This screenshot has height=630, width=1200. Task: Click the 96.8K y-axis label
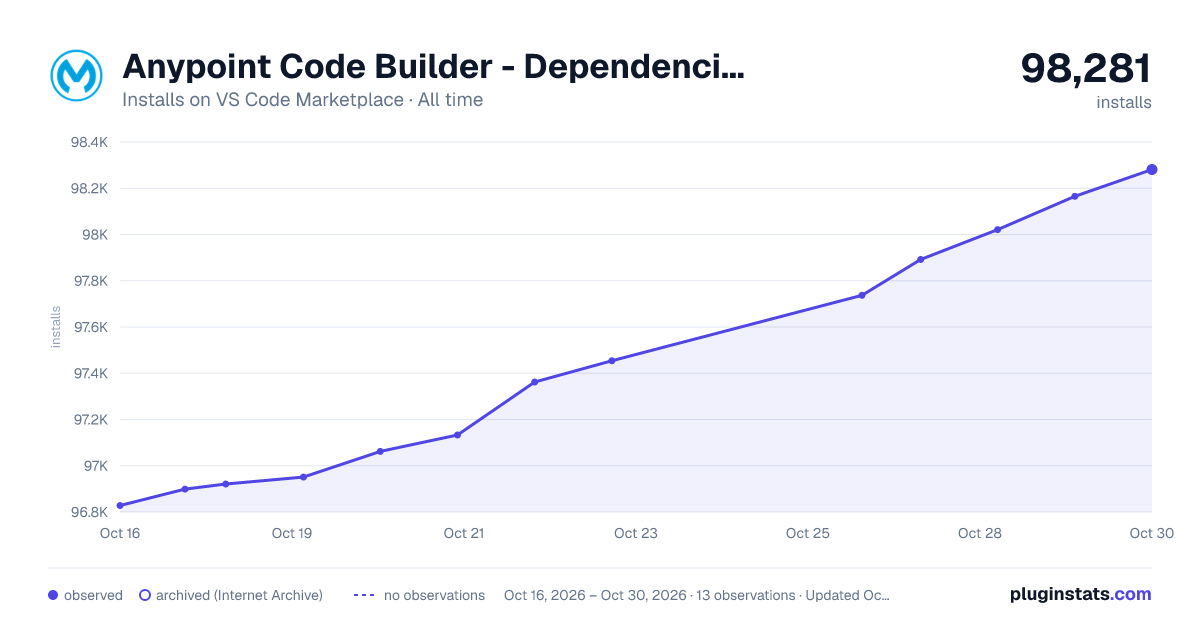(89, 512)
